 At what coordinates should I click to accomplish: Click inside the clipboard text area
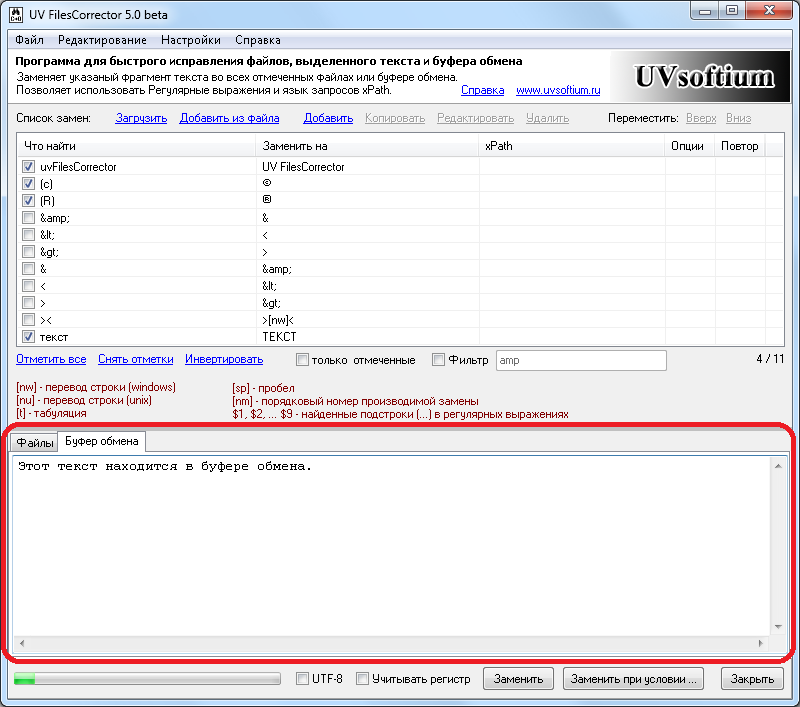pyautogui.click(x=391, y=546)
